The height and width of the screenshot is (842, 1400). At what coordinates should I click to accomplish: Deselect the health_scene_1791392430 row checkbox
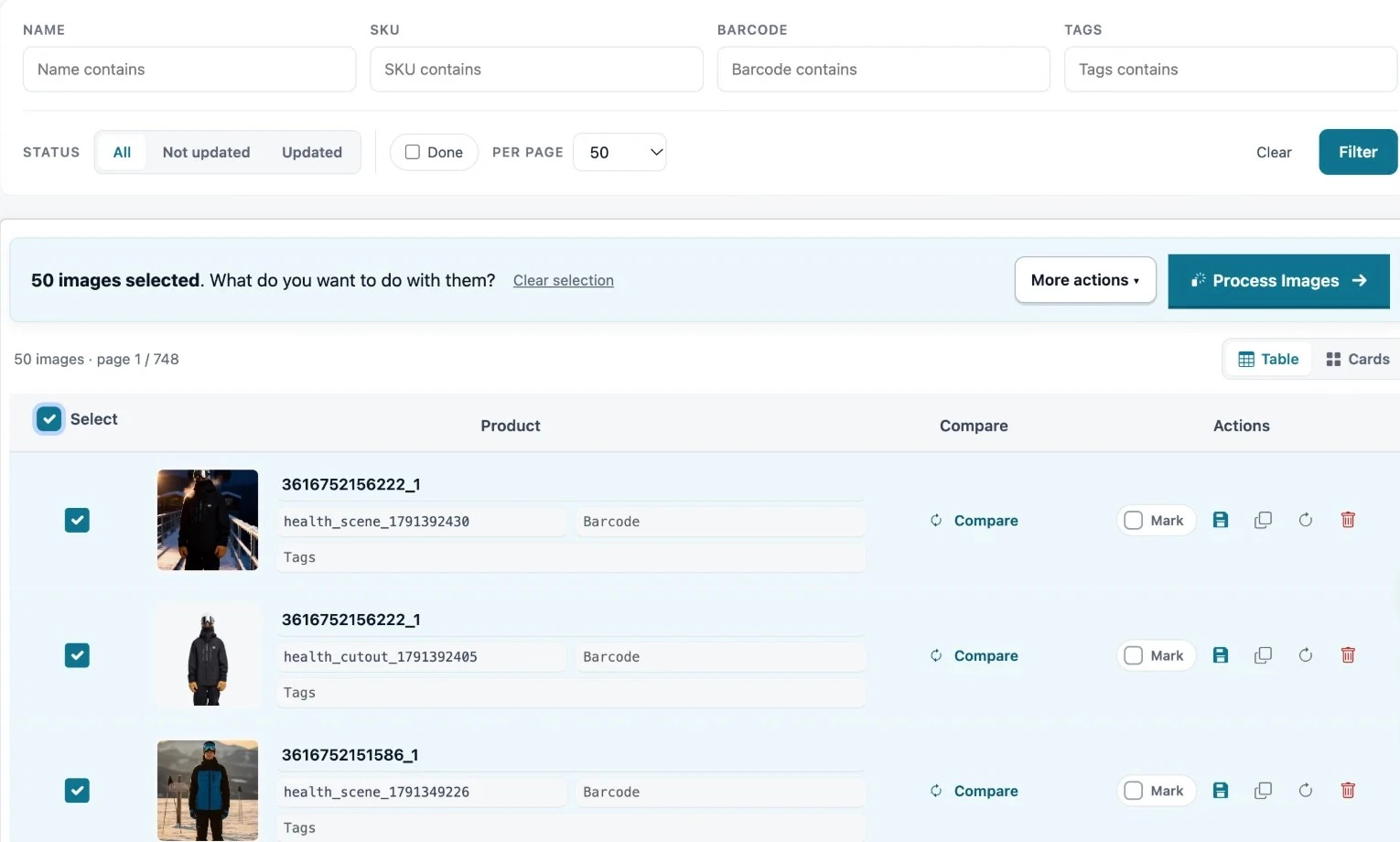pyautogui.click(x=77, y=520)
